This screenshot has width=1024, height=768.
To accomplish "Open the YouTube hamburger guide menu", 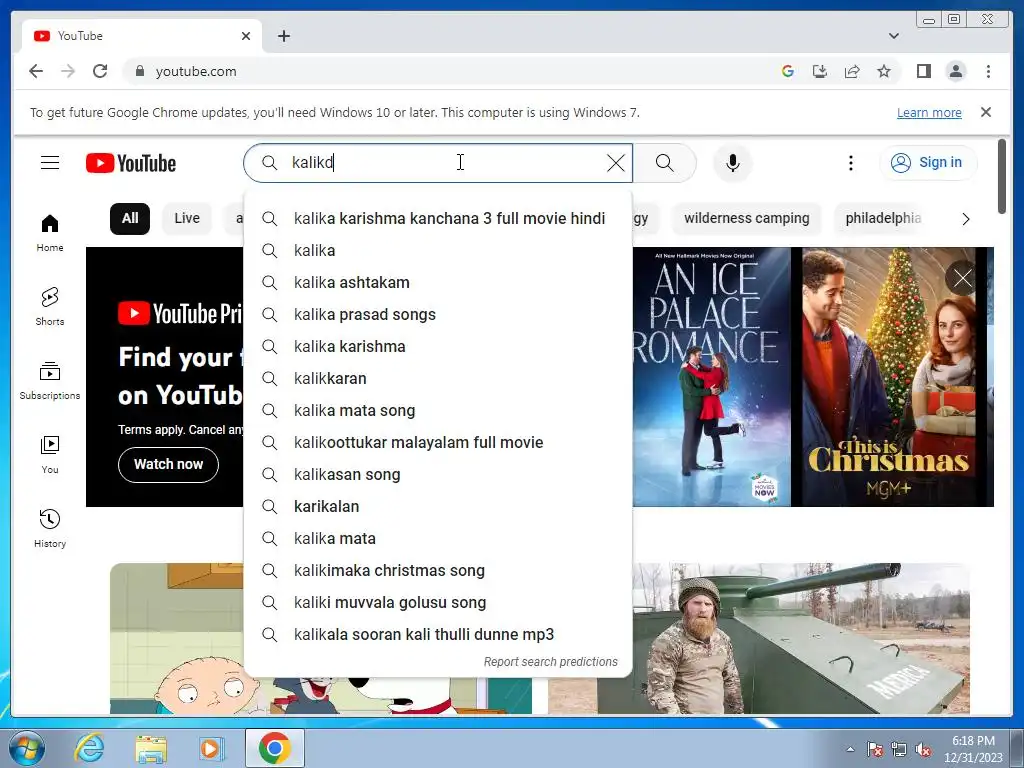I will pyautogui.click(x=50, y=163).
